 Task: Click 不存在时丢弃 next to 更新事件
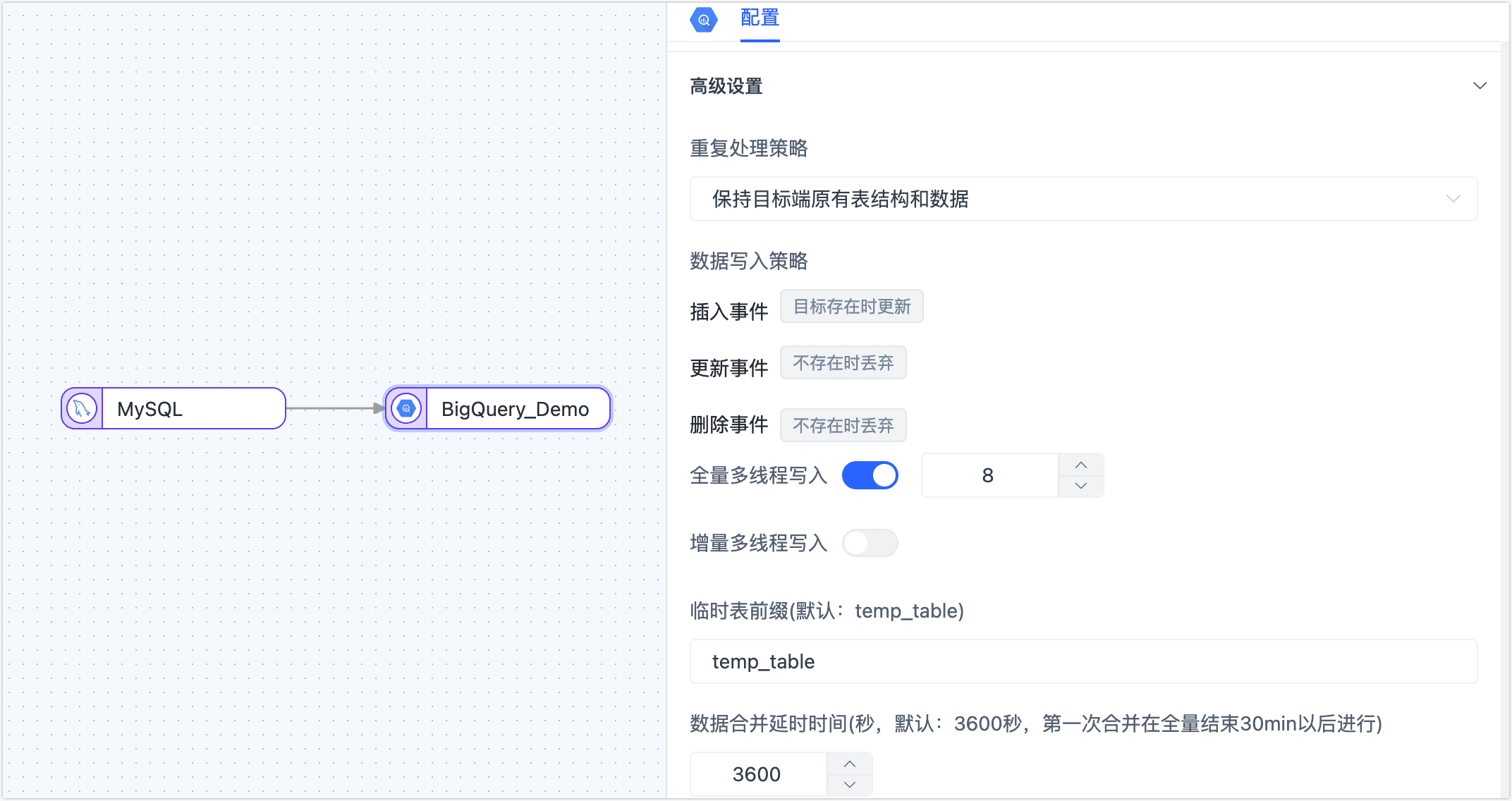pyautogui.click(x=843, y=362)
